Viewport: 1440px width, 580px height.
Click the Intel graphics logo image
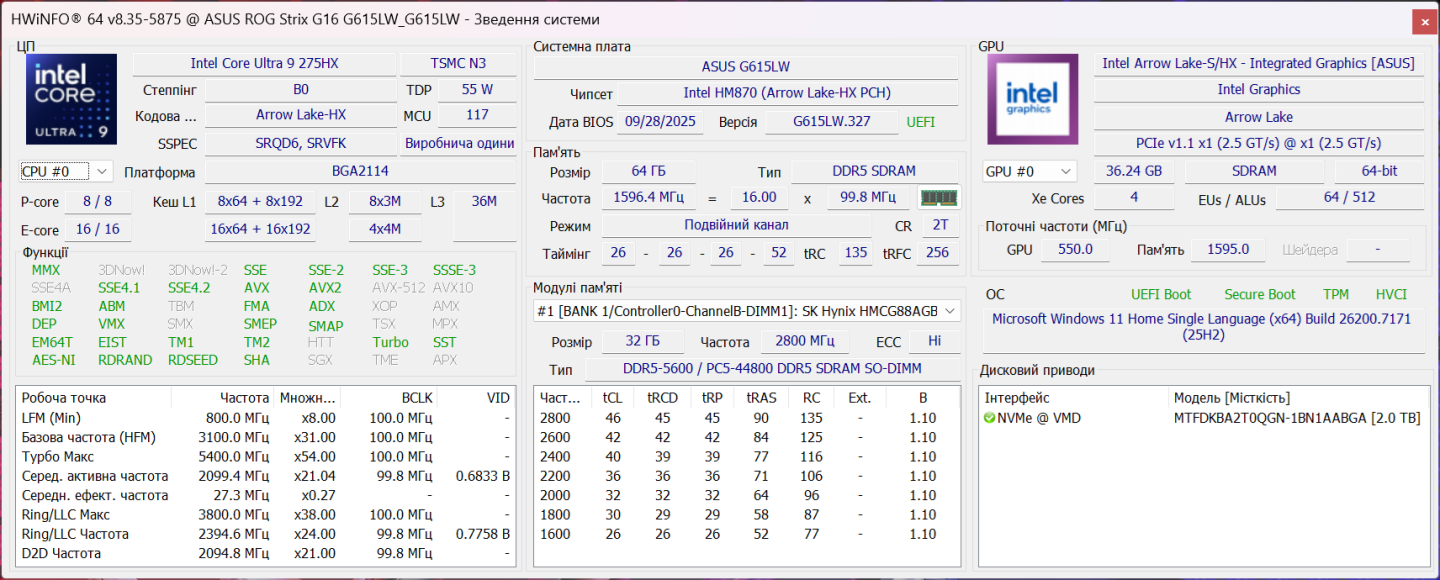pos(1032,100)
